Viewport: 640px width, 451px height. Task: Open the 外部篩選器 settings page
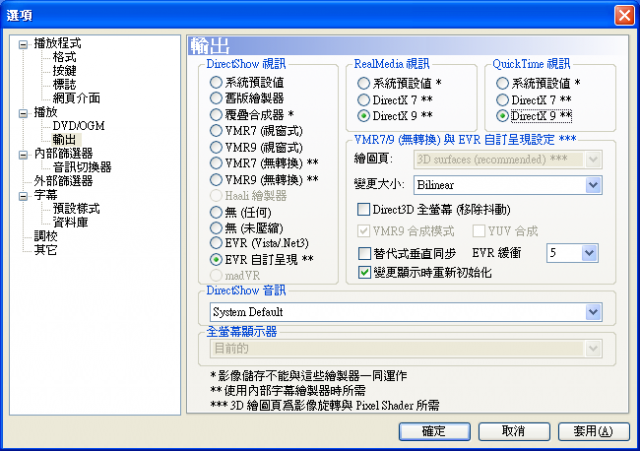coord(63,181)
